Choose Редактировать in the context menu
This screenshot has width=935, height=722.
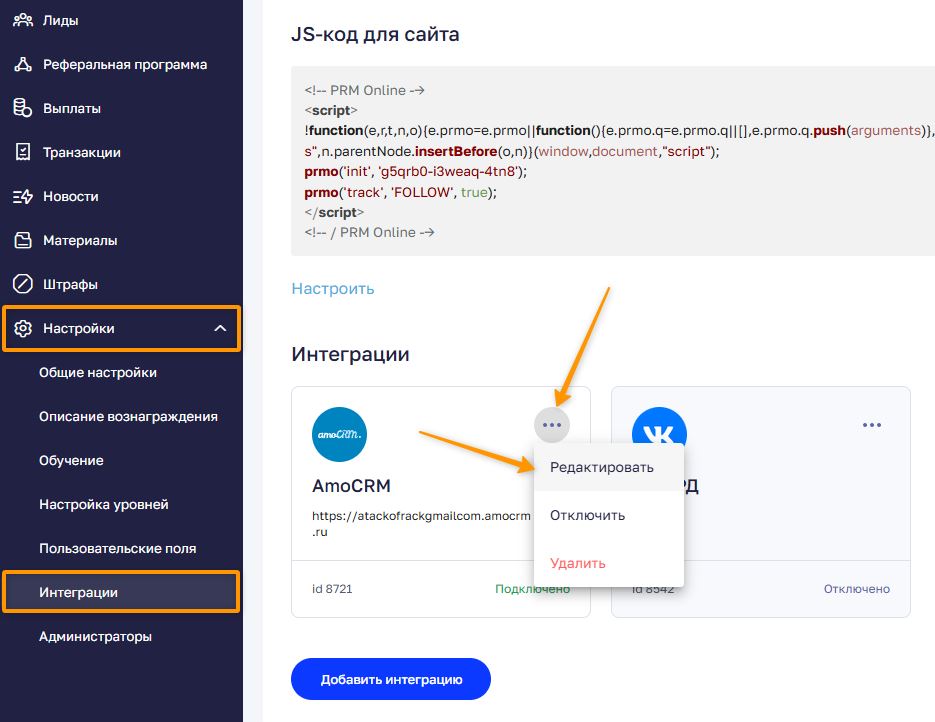click(x=601, y=467)
